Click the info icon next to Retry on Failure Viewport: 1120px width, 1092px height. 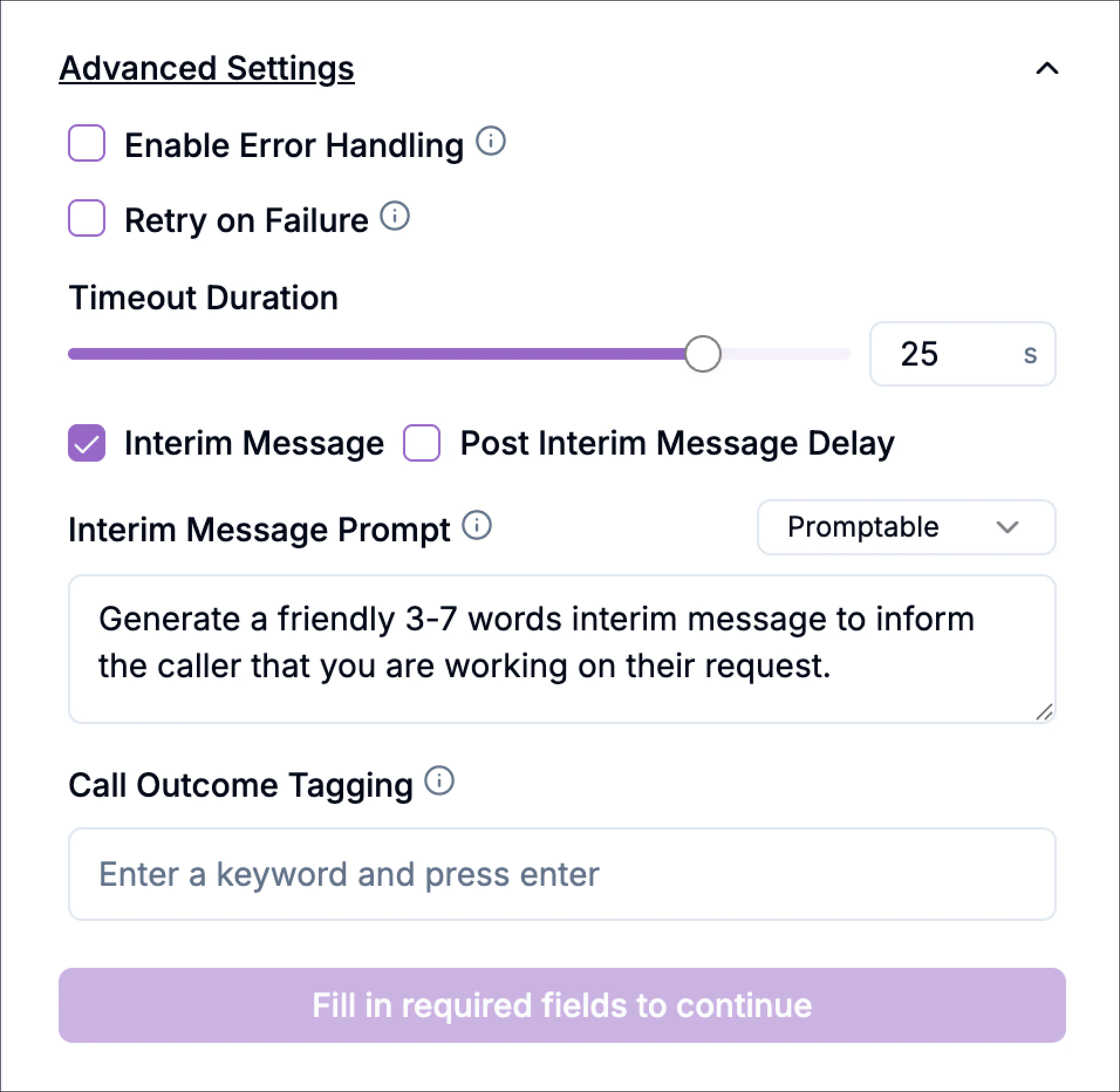395,216
